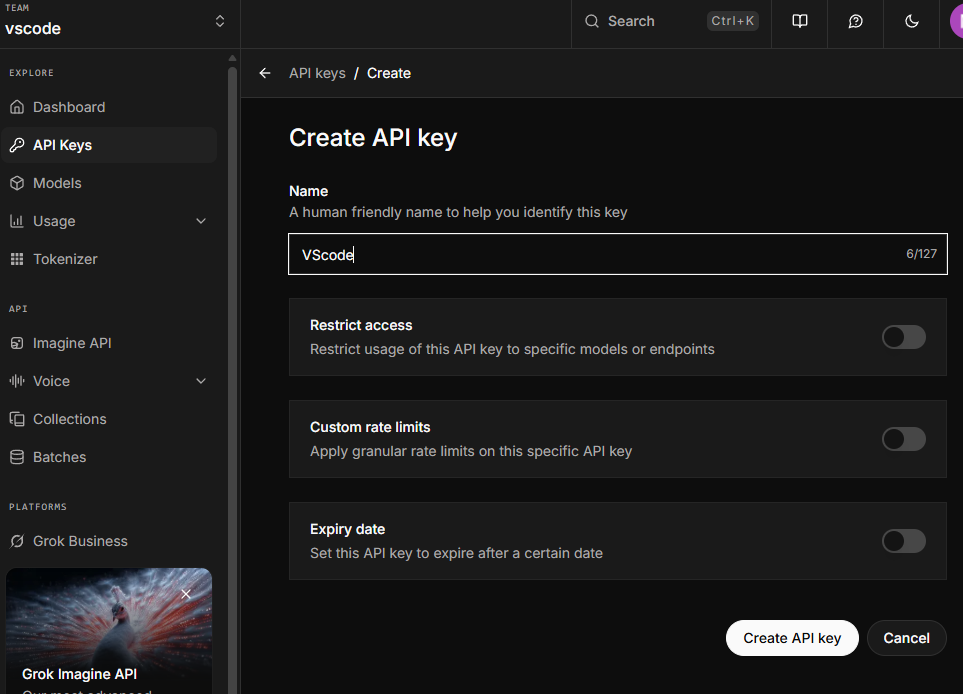
Task: Go to Collections in sidebar
Action: [109, 419]
